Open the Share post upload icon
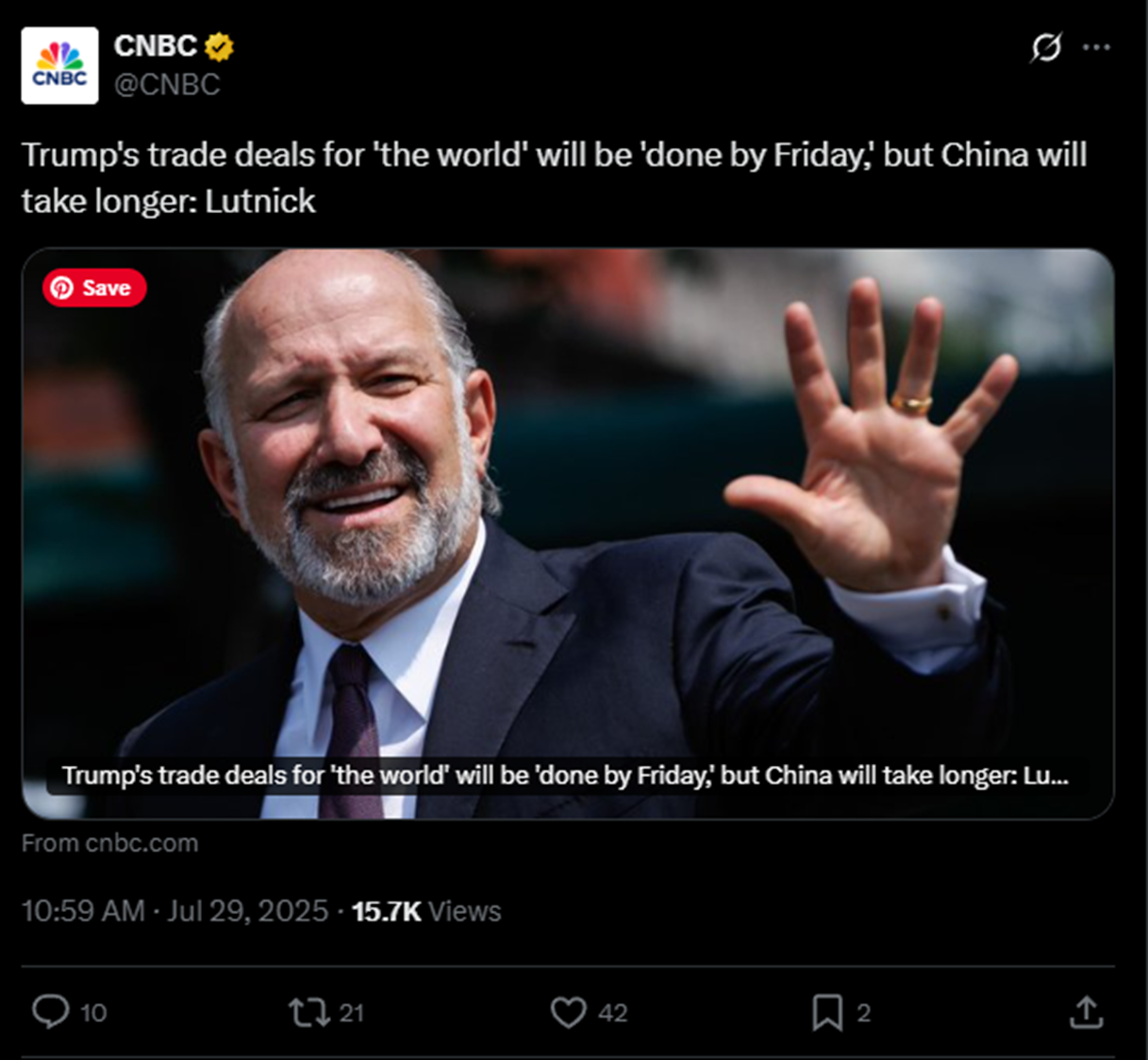 click(x=1086, y=1012)
